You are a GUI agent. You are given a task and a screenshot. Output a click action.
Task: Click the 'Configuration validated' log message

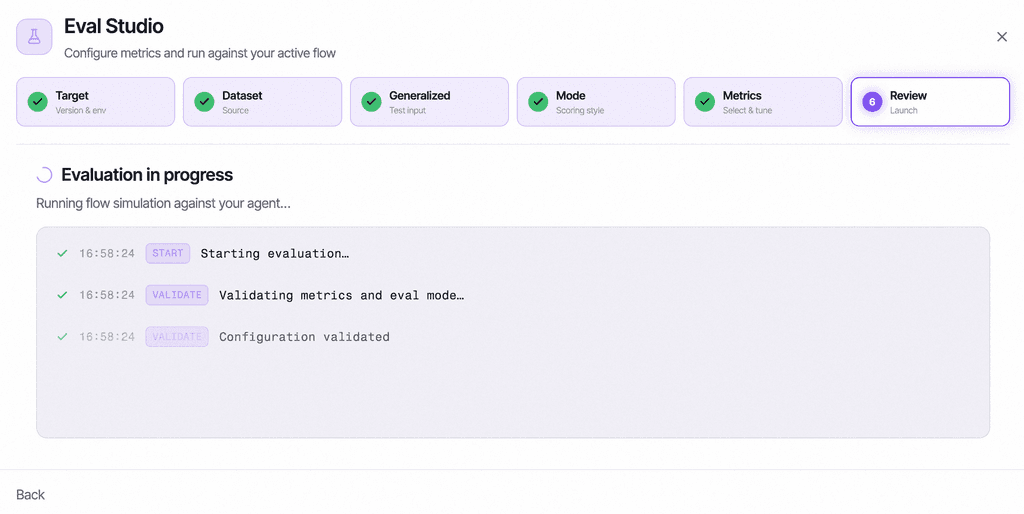pyautogui.click(x=304, y=337)
